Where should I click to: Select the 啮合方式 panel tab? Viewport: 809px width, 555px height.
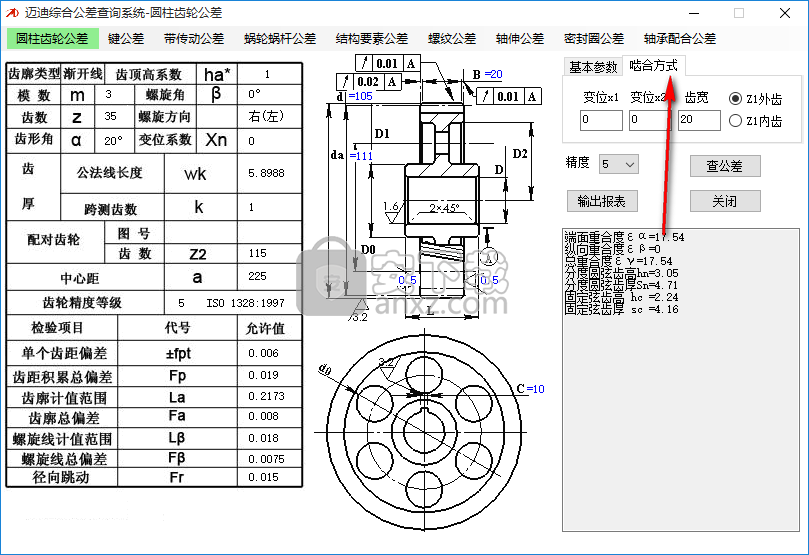[x=654, y=66]
